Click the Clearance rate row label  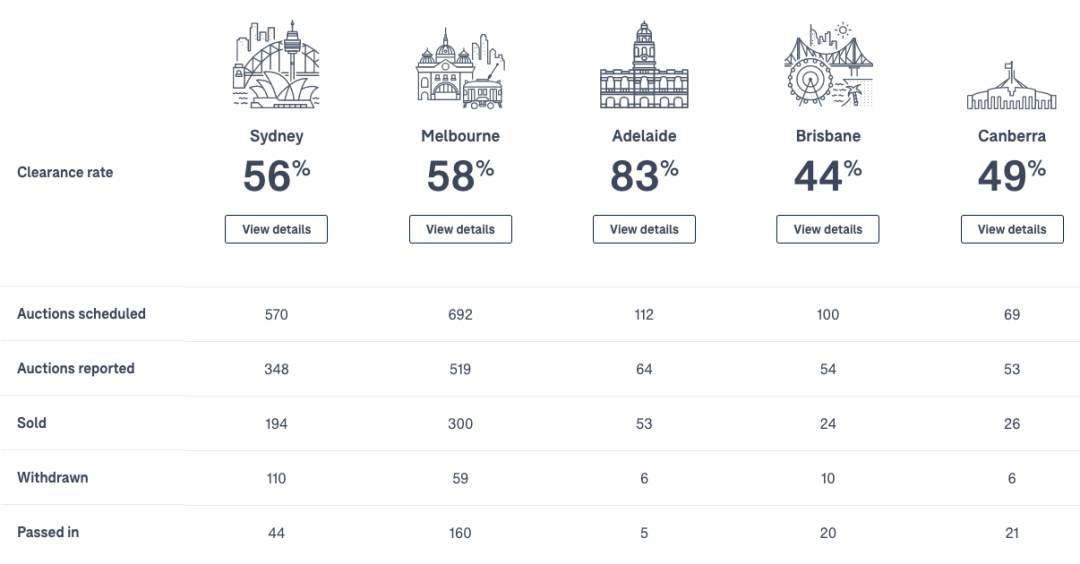tap(65, 172)
